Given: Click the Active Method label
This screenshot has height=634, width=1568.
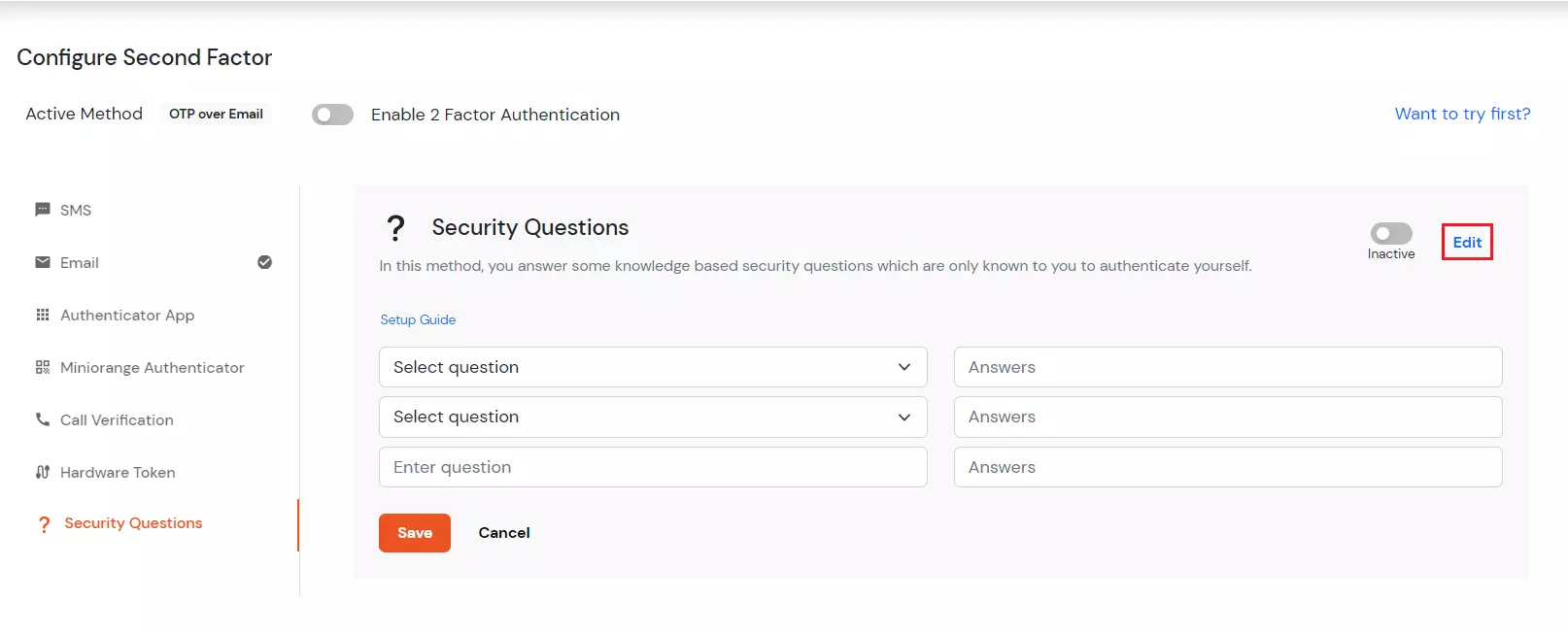Looking at the screenshot, I should coord(85,114).
